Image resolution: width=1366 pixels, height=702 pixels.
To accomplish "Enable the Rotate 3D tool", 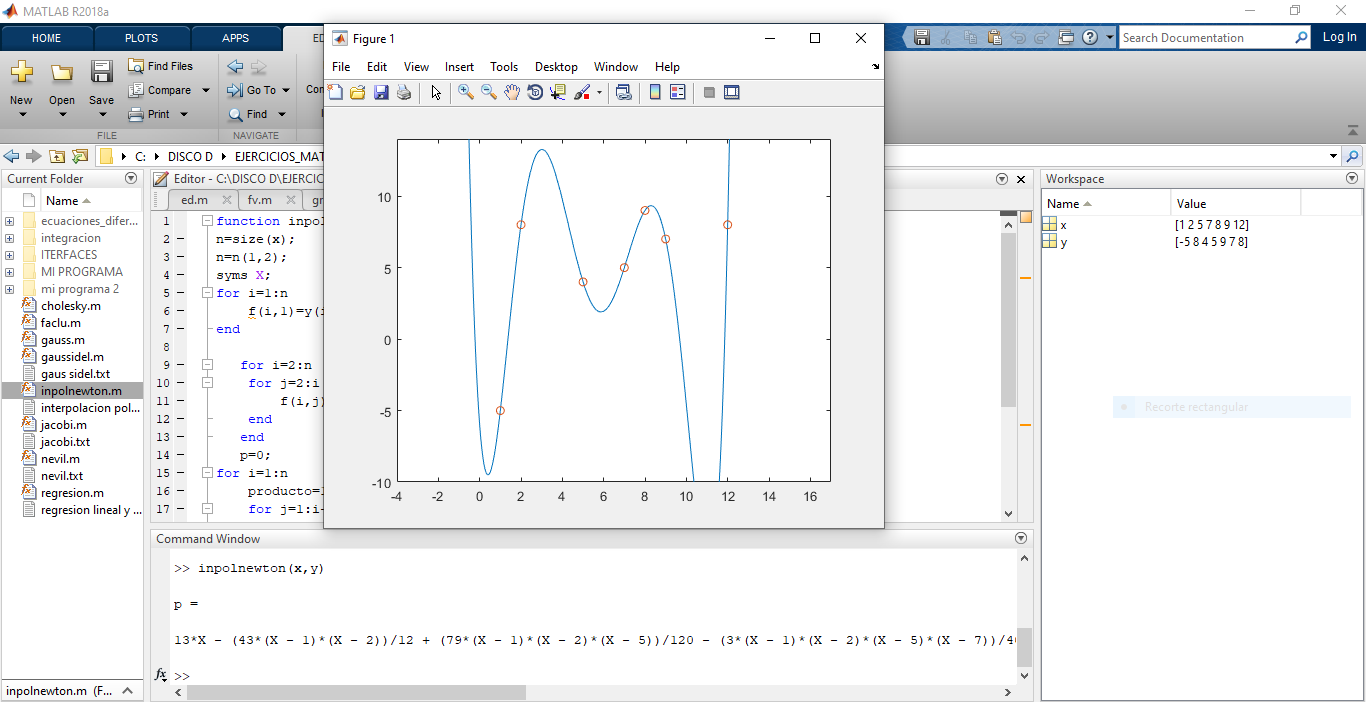I will pos(534,92).
